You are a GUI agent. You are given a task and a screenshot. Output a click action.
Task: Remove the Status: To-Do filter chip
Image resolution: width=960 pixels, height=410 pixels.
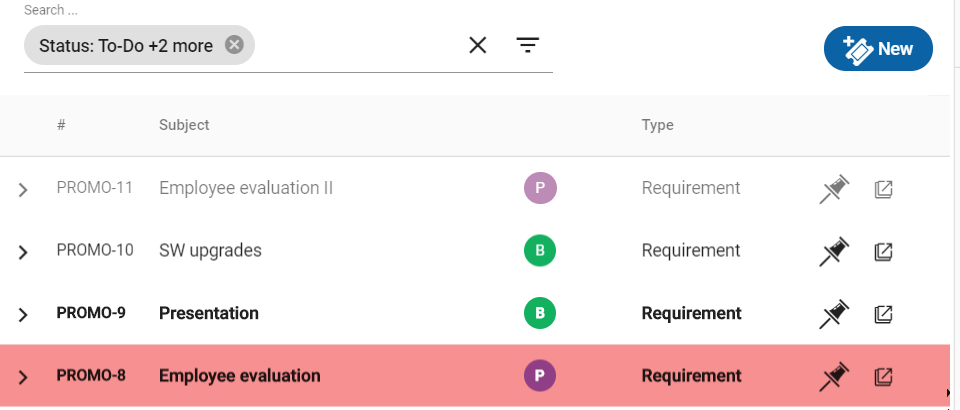234,45
